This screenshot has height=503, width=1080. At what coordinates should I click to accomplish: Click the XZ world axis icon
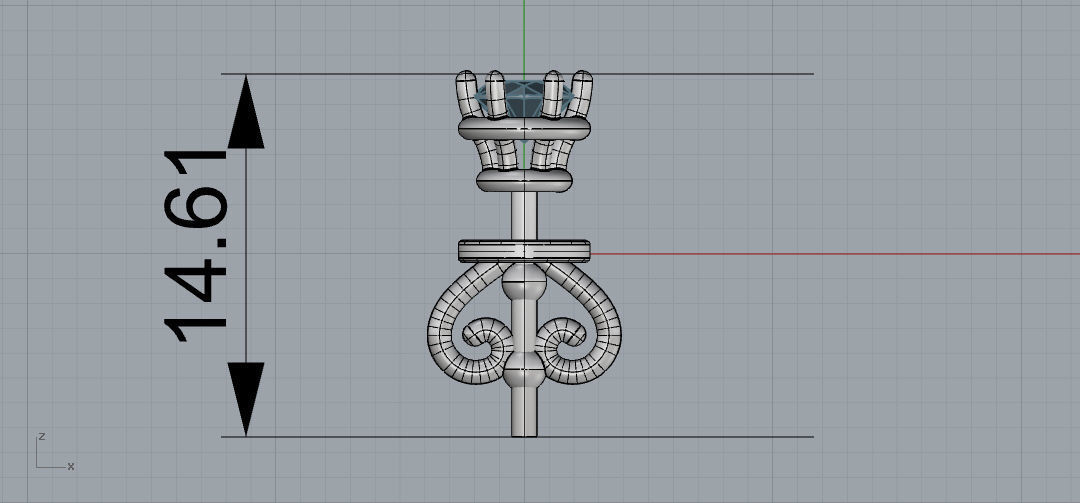(x=54, y=452)
